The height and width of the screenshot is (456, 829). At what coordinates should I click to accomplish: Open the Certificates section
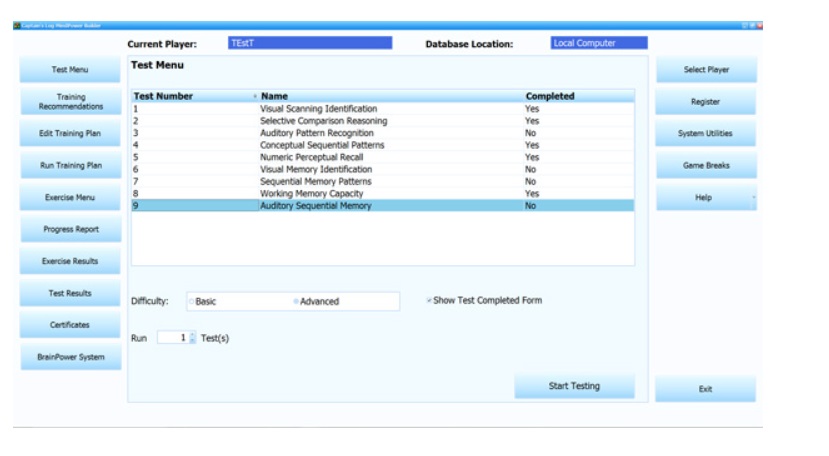coord(71,325)
